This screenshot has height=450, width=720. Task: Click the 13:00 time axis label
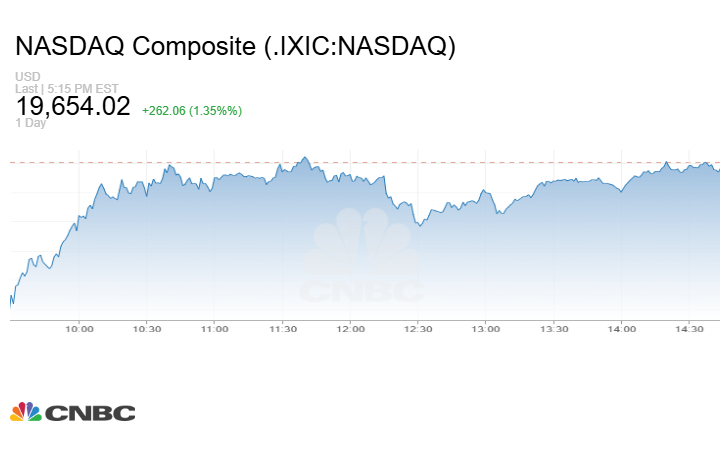[x=486, y=329]
